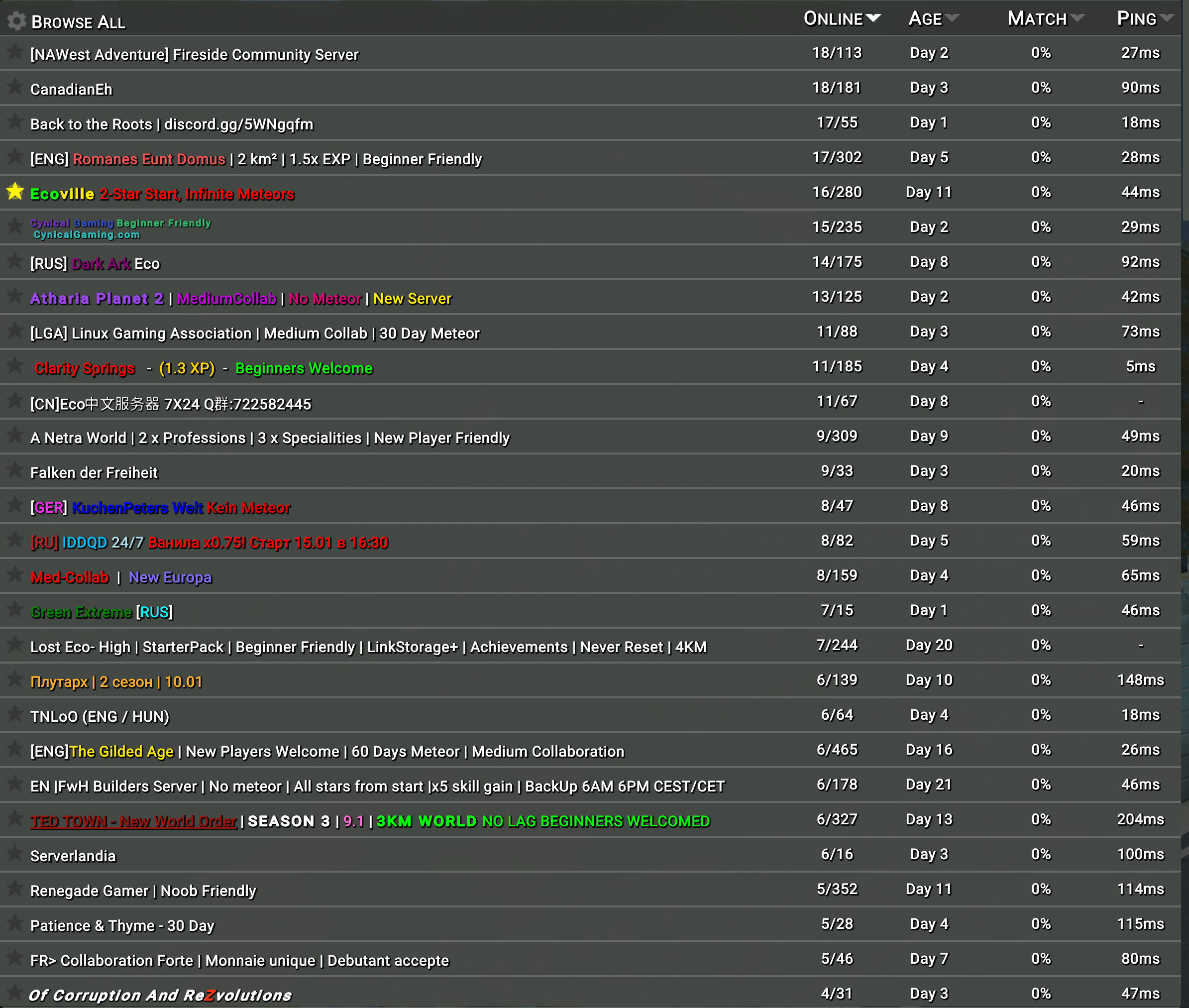Click the star next to Patience & Thyme
The width and height of the screenshot is (1189, 1008).
(x=14, y=923)
